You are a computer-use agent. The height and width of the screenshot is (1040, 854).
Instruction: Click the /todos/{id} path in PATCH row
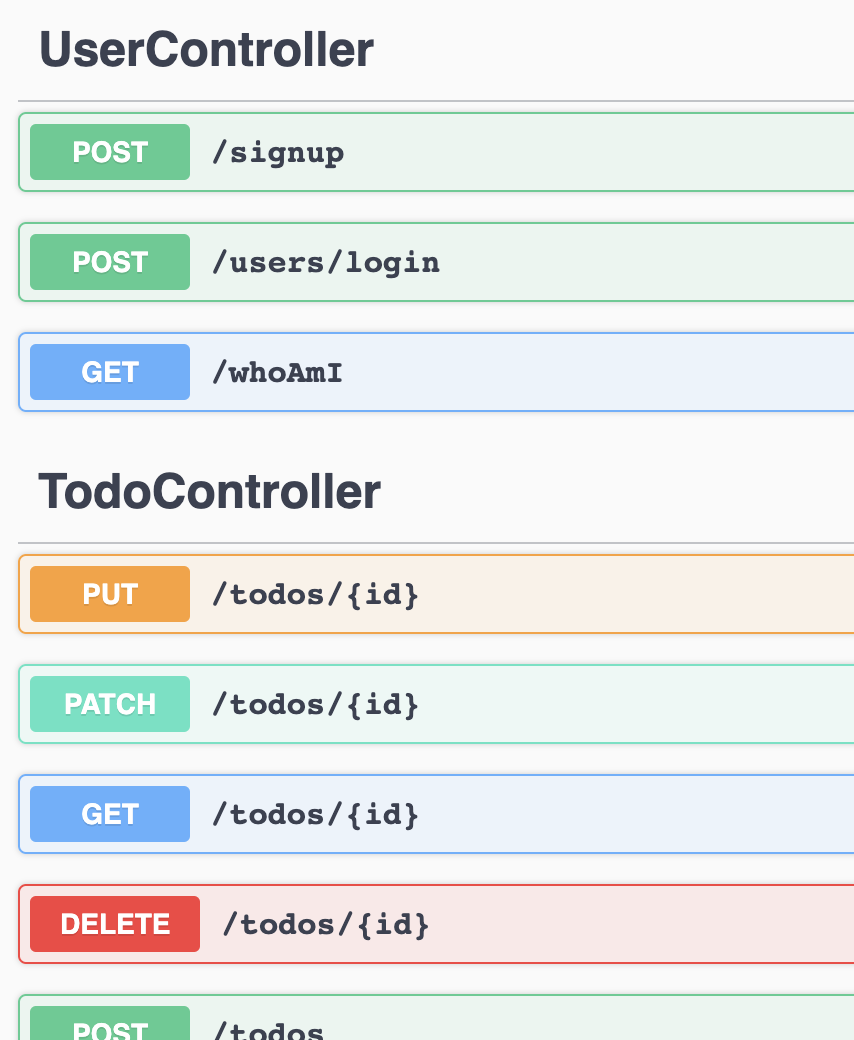click(x=316, y=704)
